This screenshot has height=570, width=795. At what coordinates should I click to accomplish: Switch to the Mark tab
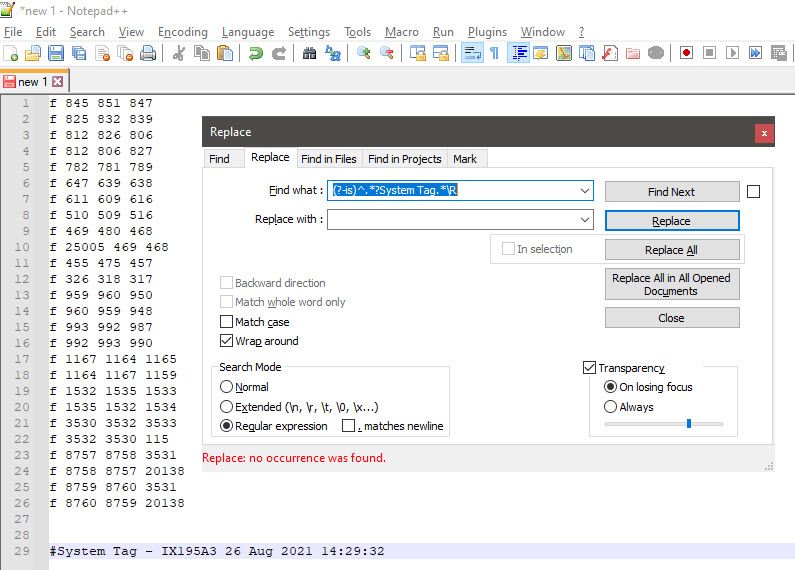click(465, 159)
